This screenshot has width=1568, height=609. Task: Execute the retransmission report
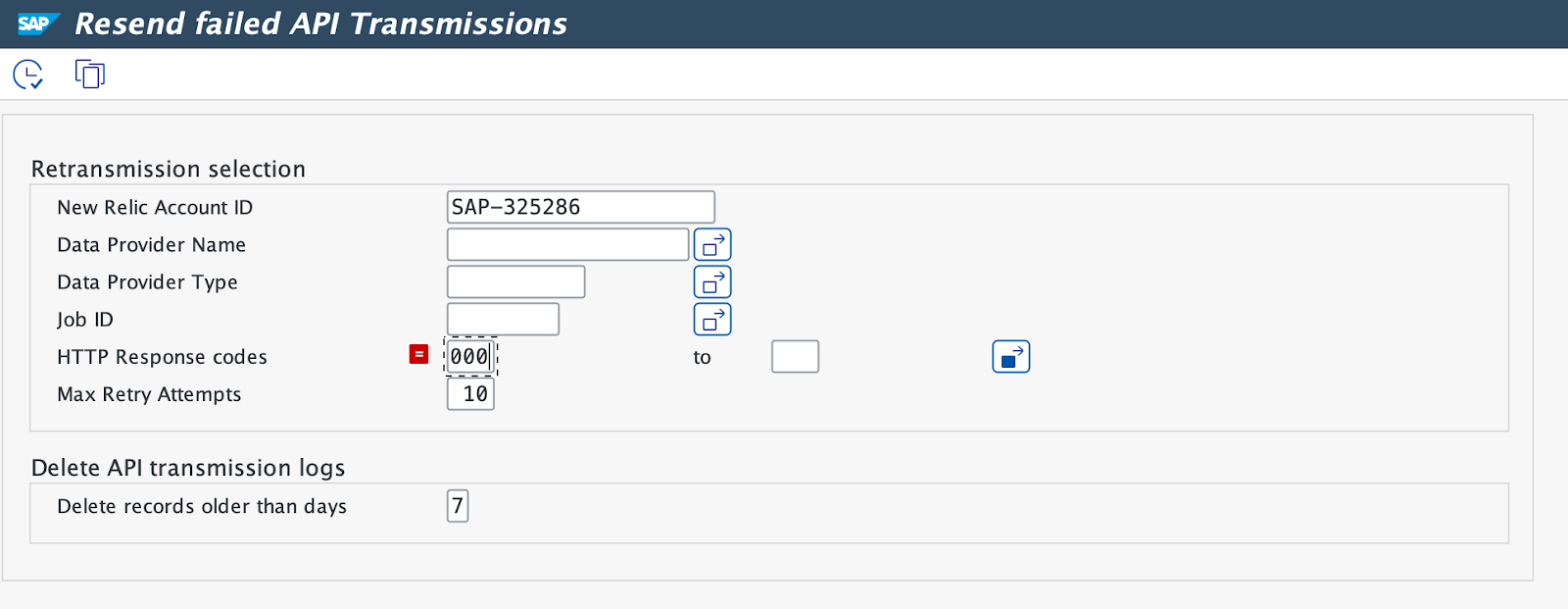click(x=26, y=74)
